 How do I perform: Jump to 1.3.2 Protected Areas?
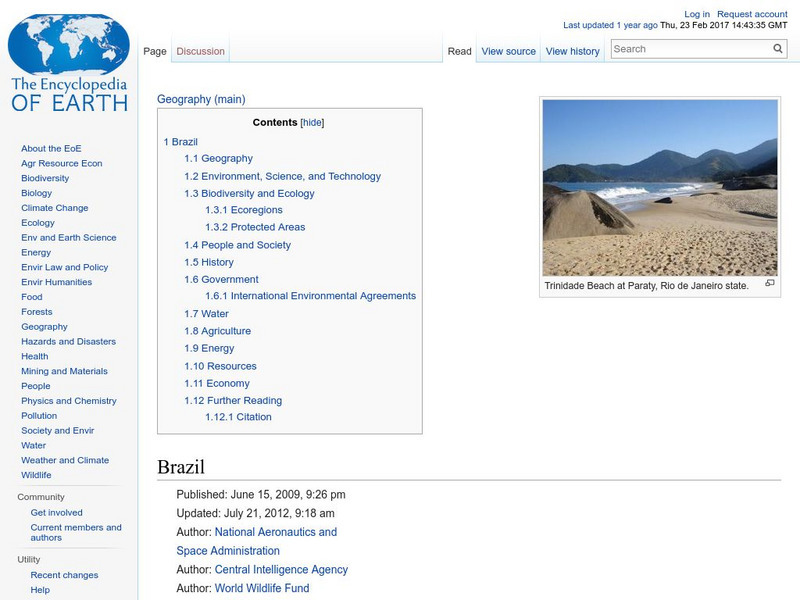click(x=255, y=227)
